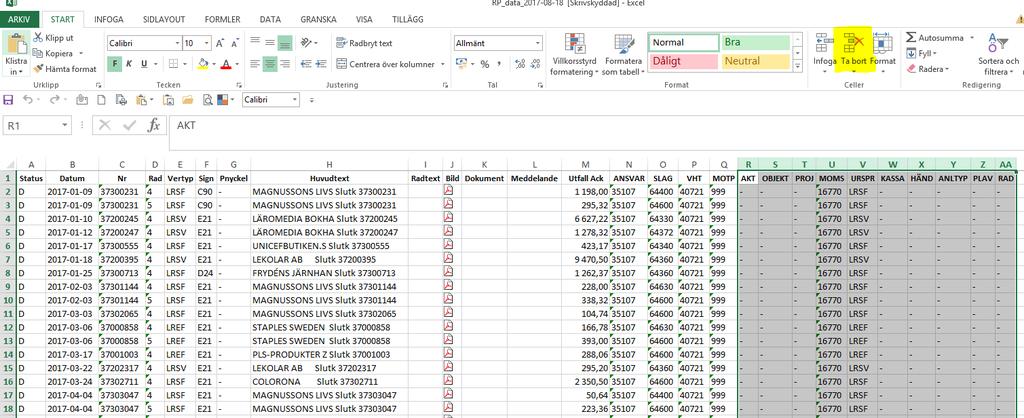Apply yellow fill color bucket
This screenshot has height=418, width=1024.
[x=203, y=64]
